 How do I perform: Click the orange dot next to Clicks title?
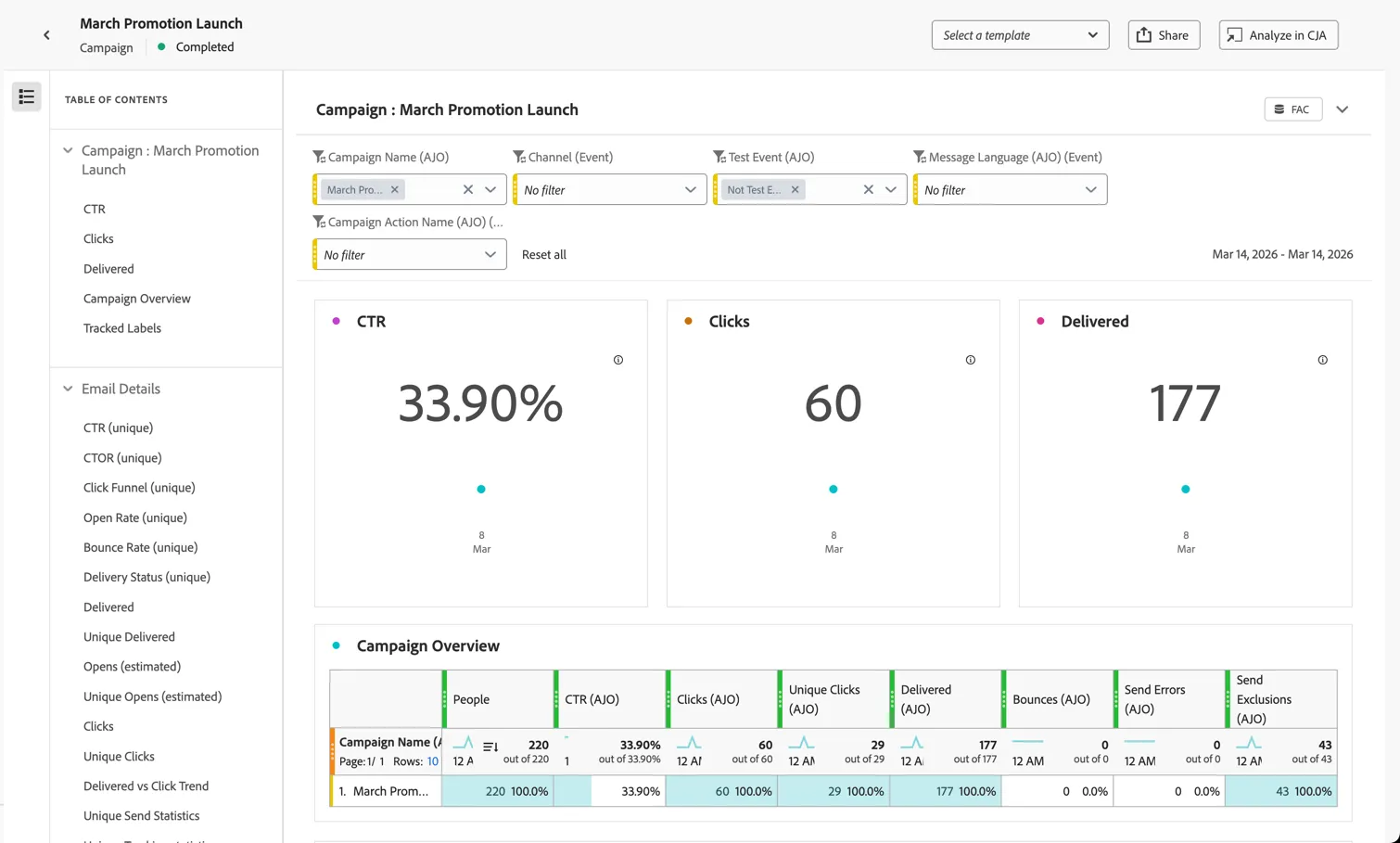pos(689,321)
